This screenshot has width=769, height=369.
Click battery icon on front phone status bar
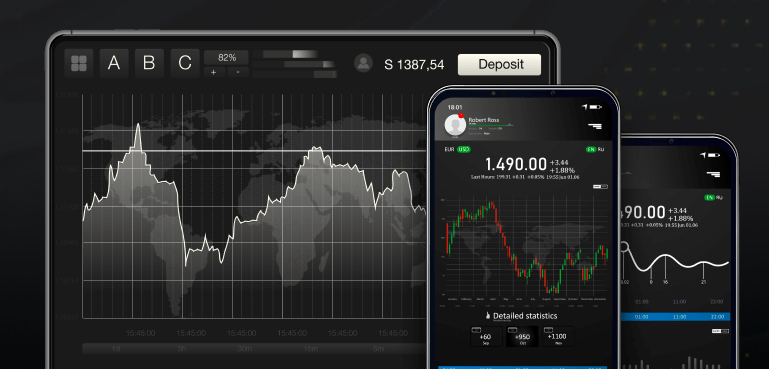[x=595, y=106]
